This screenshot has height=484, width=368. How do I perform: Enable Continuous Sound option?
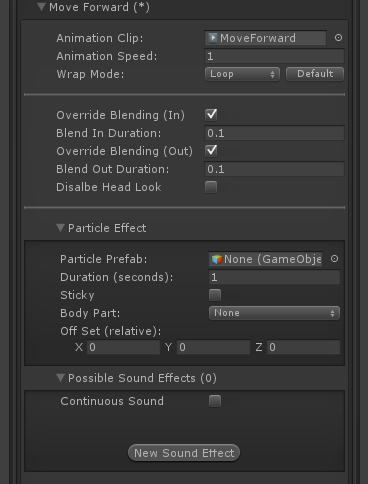[x=215, y=401]
